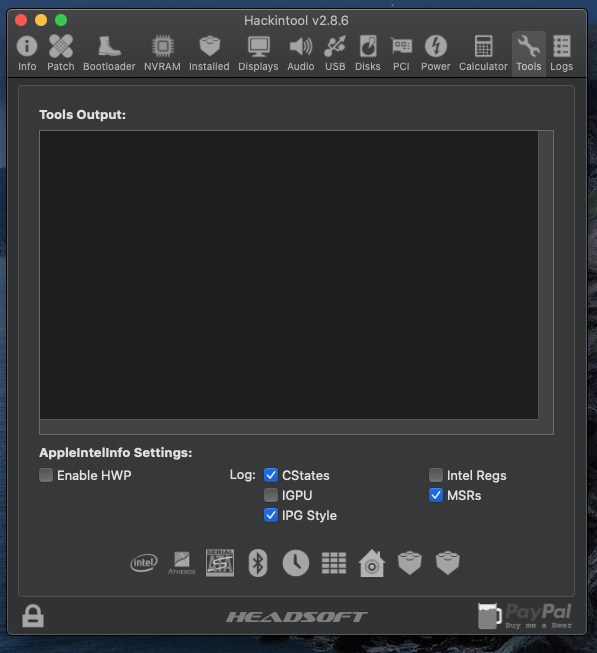Switch to the PCI devices tab

401,53
